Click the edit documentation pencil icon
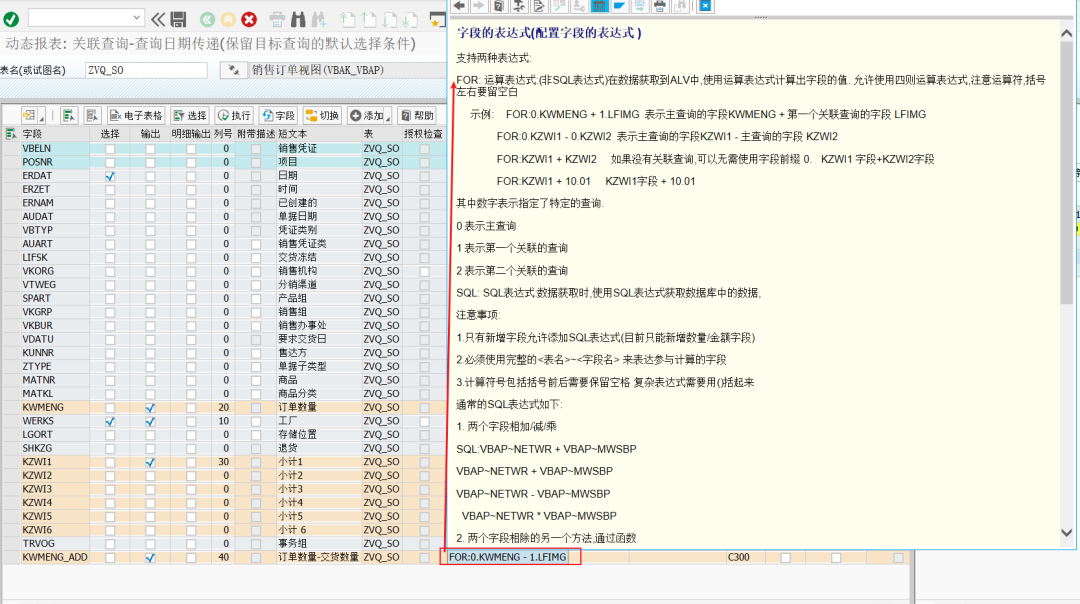The image size is (1080, 604). click(x=539, y=6)
